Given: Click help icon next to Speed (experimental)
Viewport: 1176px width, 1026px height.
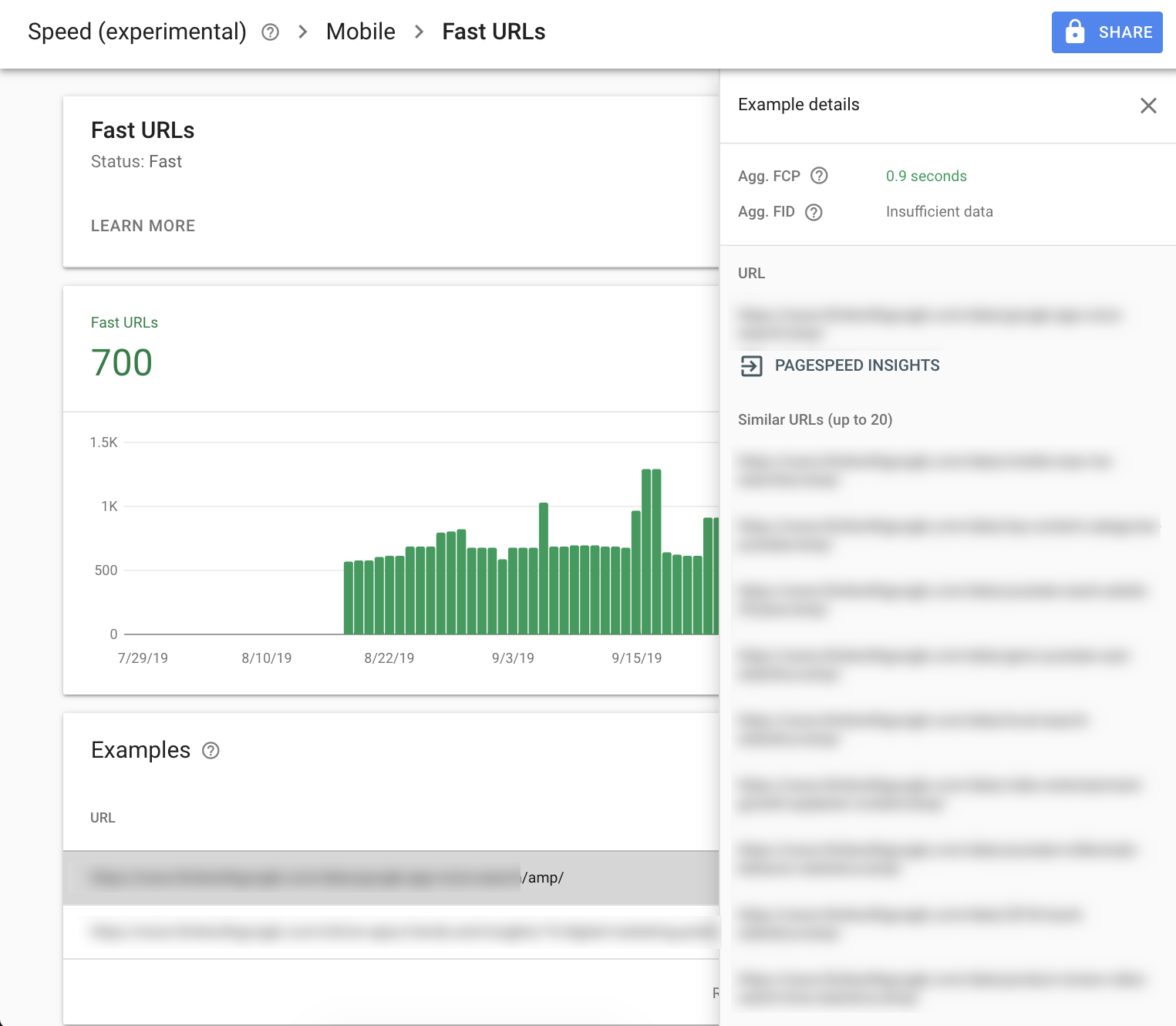Looking at the screenshot, I should [270, 32].
